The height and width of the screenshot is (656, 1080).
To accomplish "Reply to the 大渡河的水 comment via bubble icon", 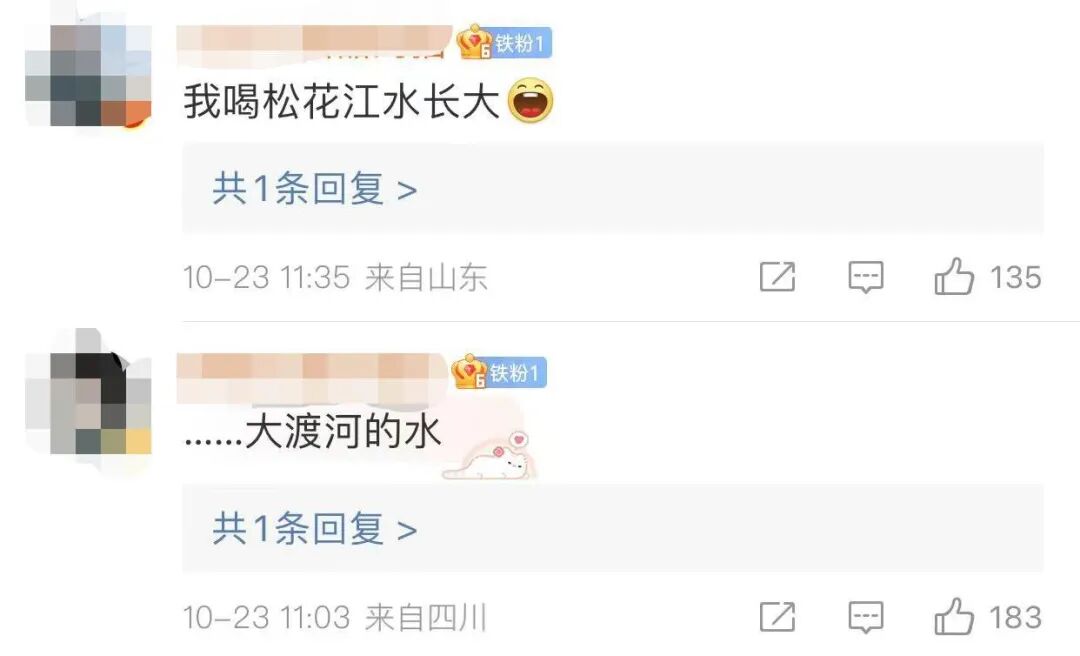I will click(x=866, y=617).
